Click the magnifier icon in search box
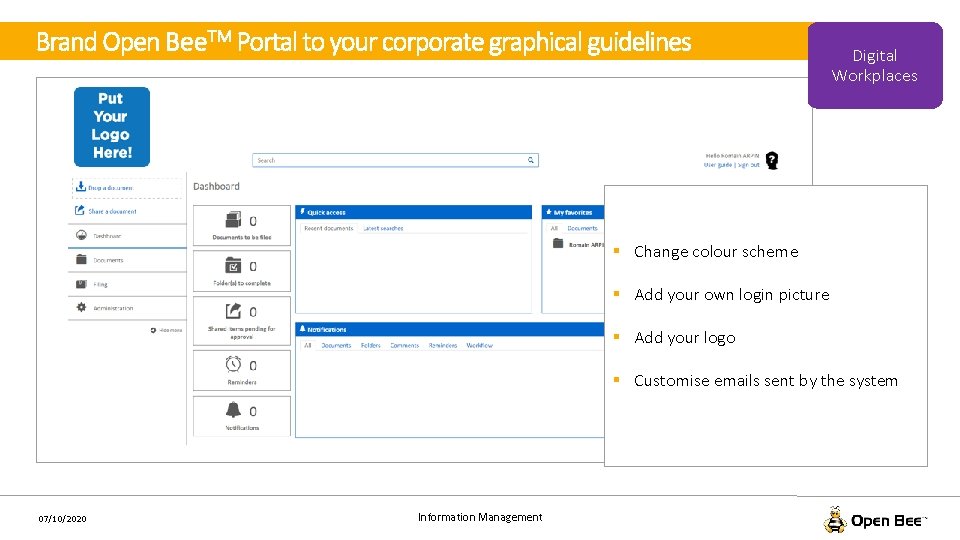The image size is (960, 540). pyautogui.click(x=531, y=160)
